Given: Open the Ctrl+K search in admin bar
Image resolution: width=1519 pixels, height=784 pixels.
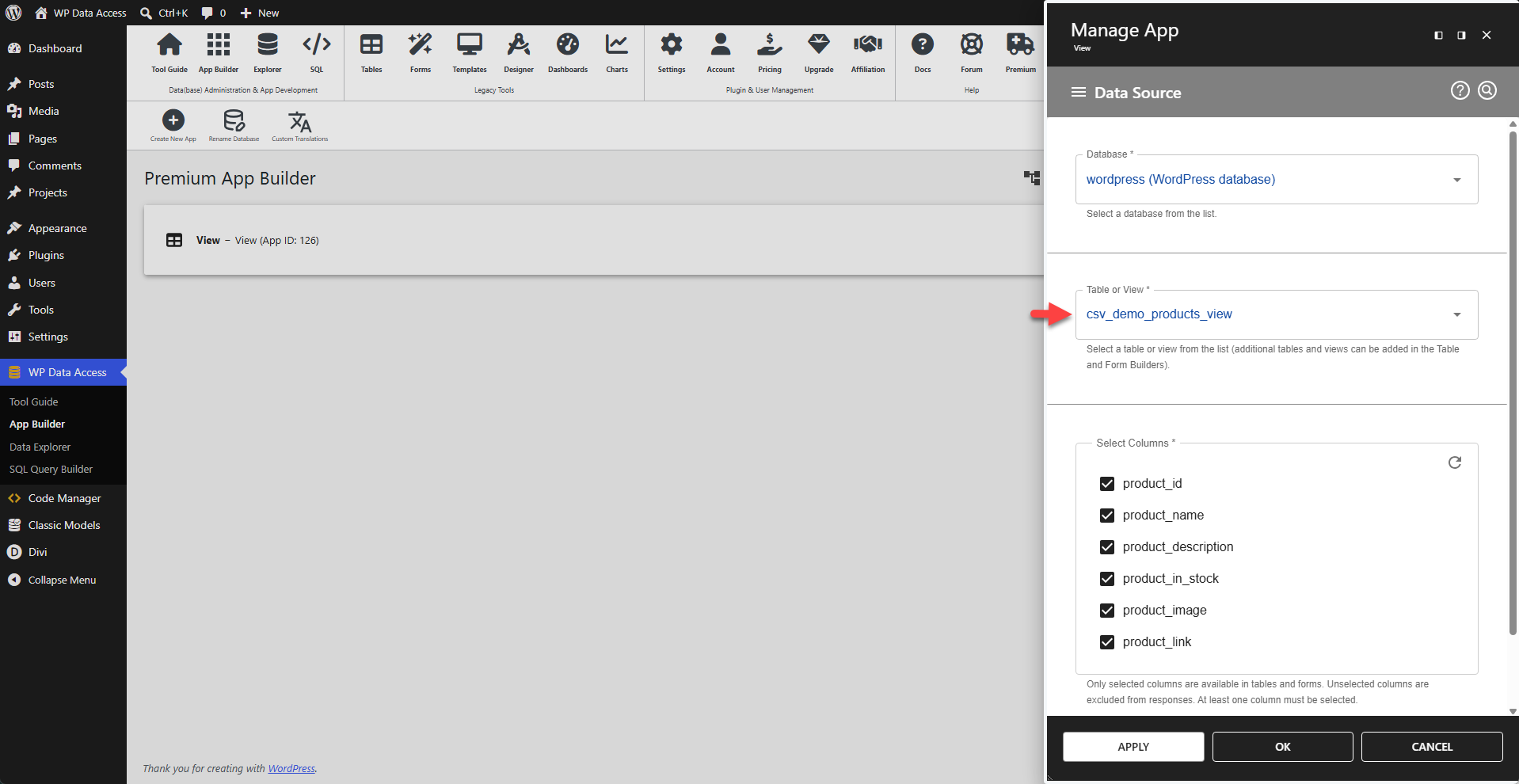Looking at the screenshot, I should [x=165, y=13].
